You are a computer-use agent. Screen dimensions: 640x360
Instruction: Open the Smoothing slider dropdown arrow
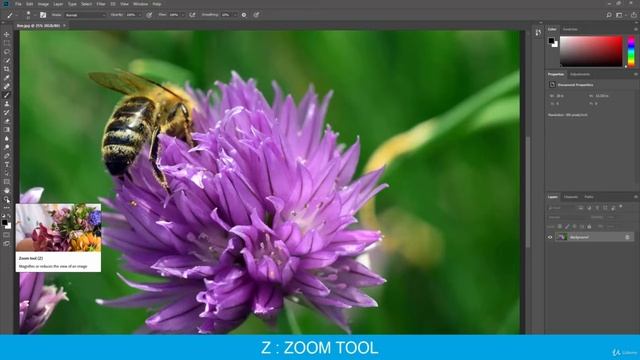(x=234, y=15)
